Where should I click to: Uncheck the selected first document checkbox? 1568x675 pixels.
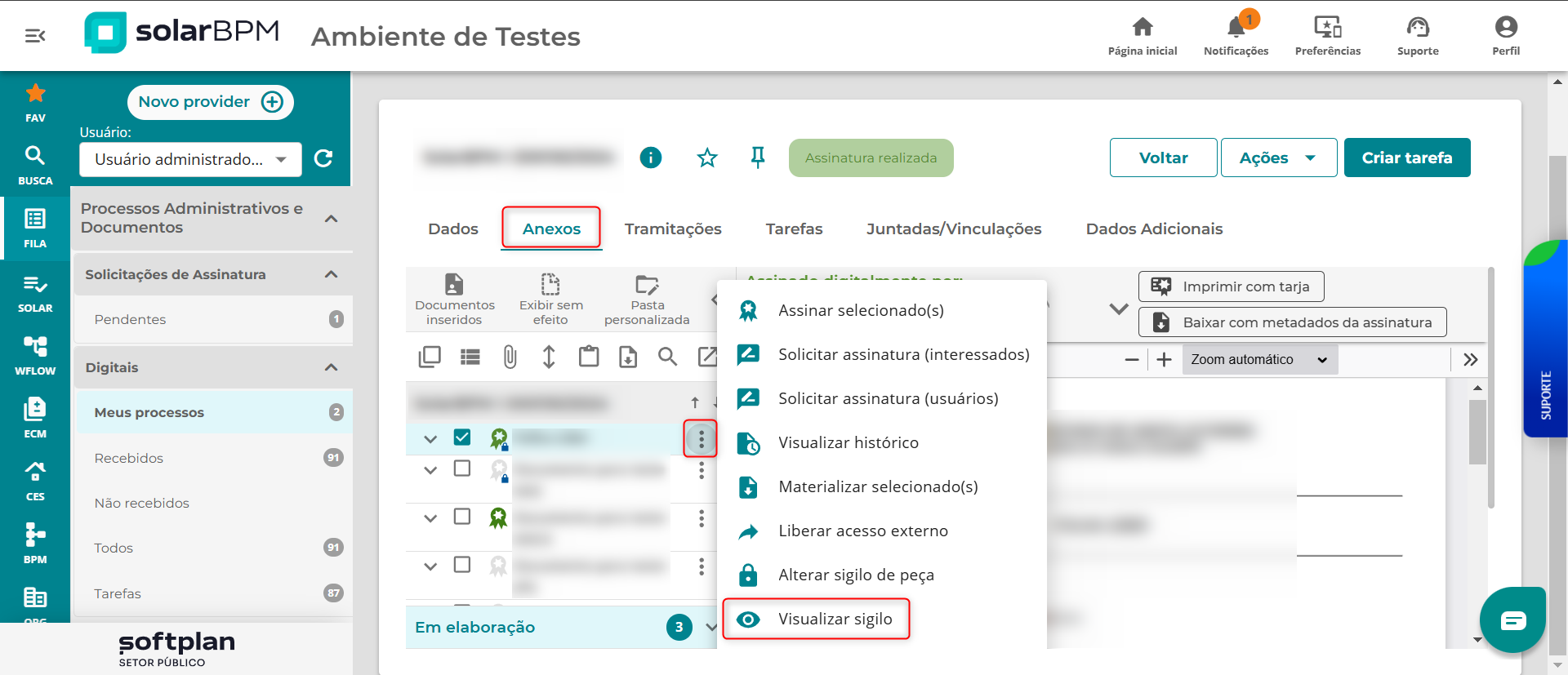pyautogui.click(x=462, y=437)
